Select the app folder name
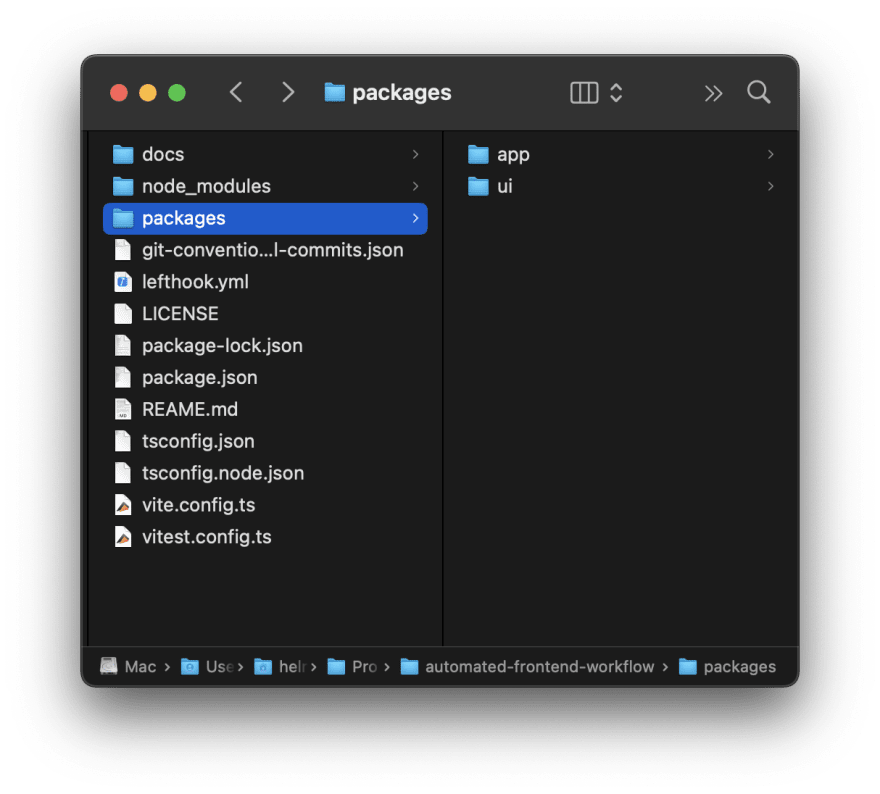 tap(513, 155)
